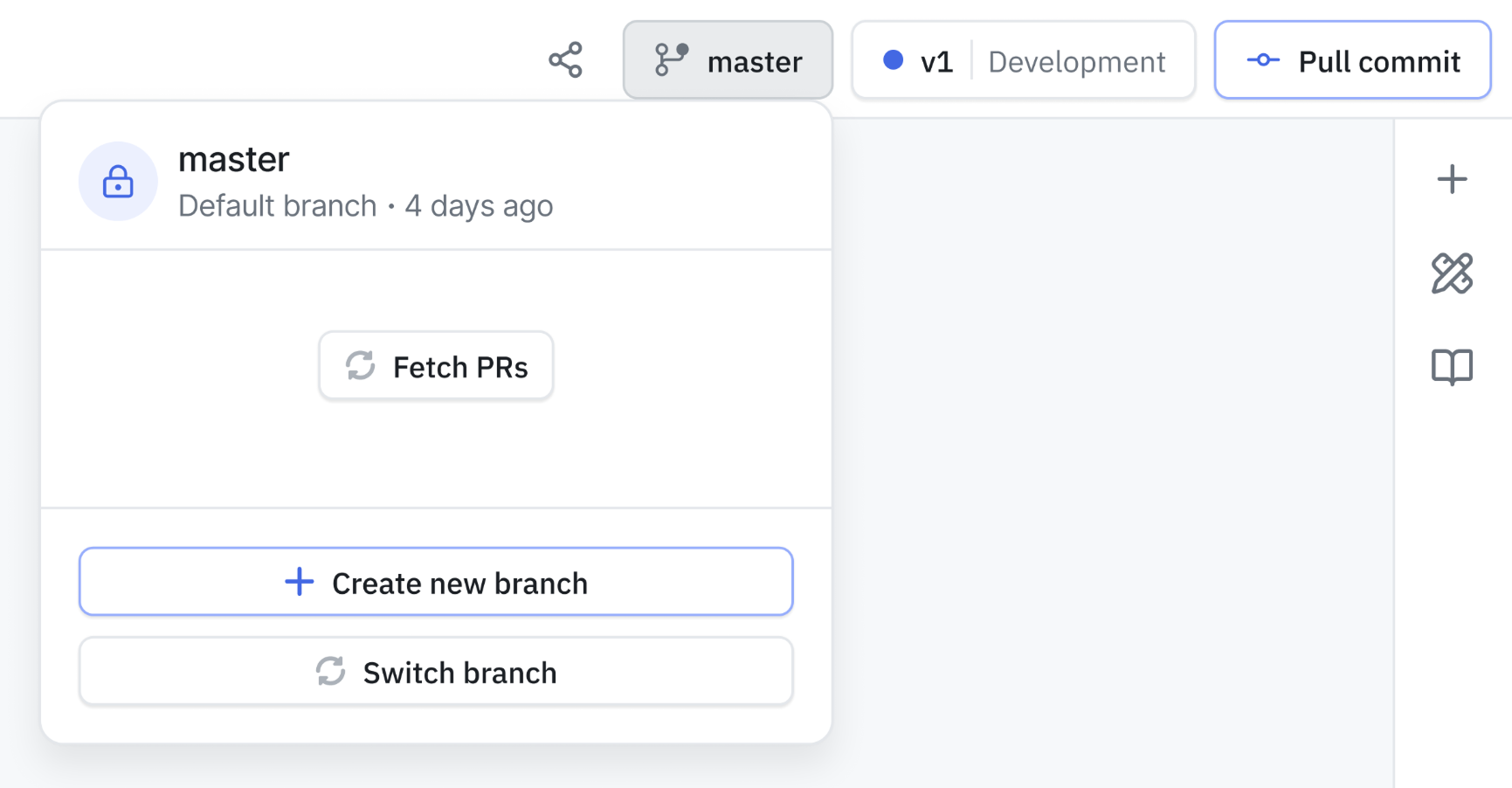Open the pencil and ruler design tool
Image resolution: width=1512 pixels, height=788 pixels.
coord(1452,273)
